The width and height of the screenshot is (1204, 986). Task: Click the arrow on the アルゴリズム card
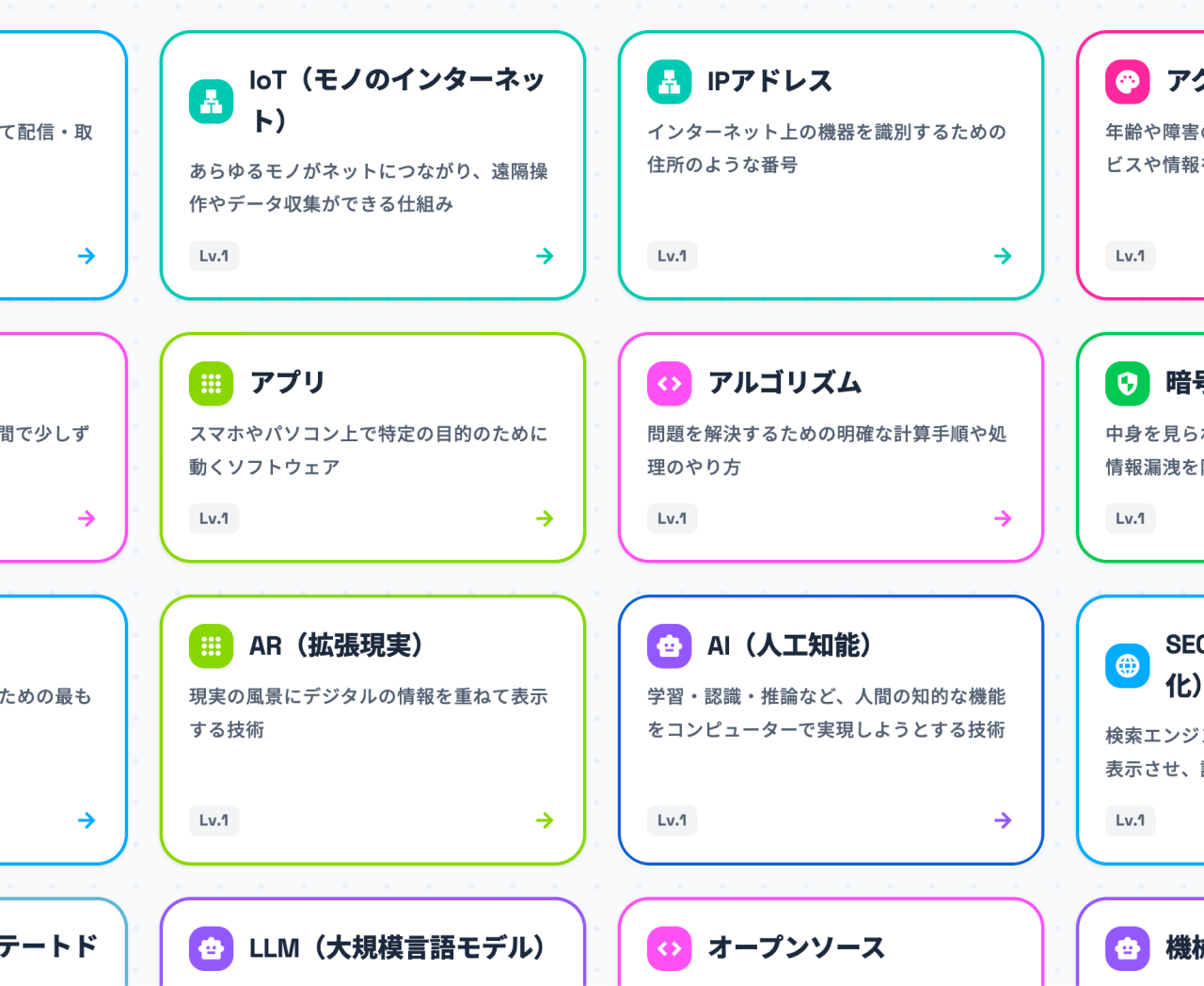tap(1003, 518)
